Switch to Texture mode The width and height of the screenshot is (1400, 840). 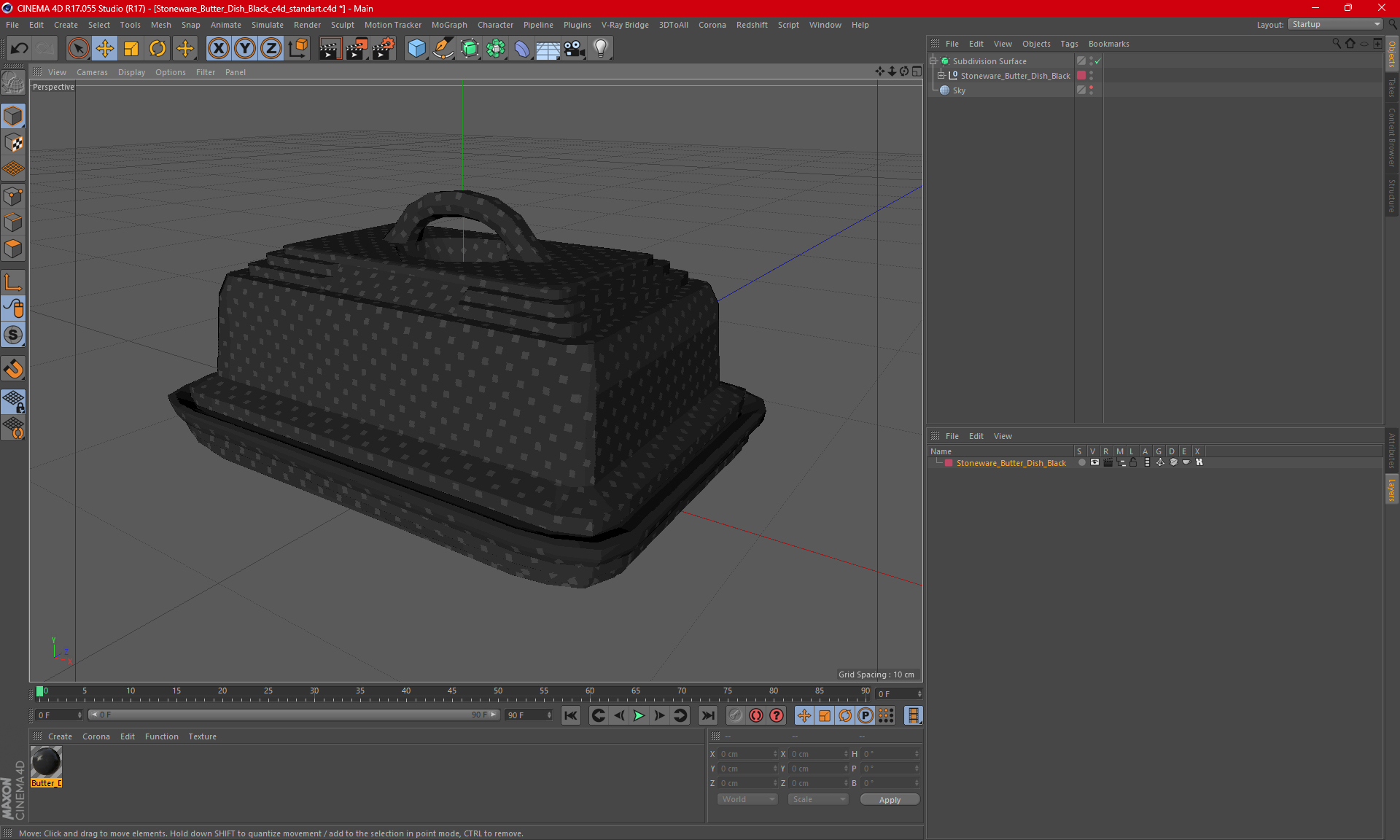(13, 143)
